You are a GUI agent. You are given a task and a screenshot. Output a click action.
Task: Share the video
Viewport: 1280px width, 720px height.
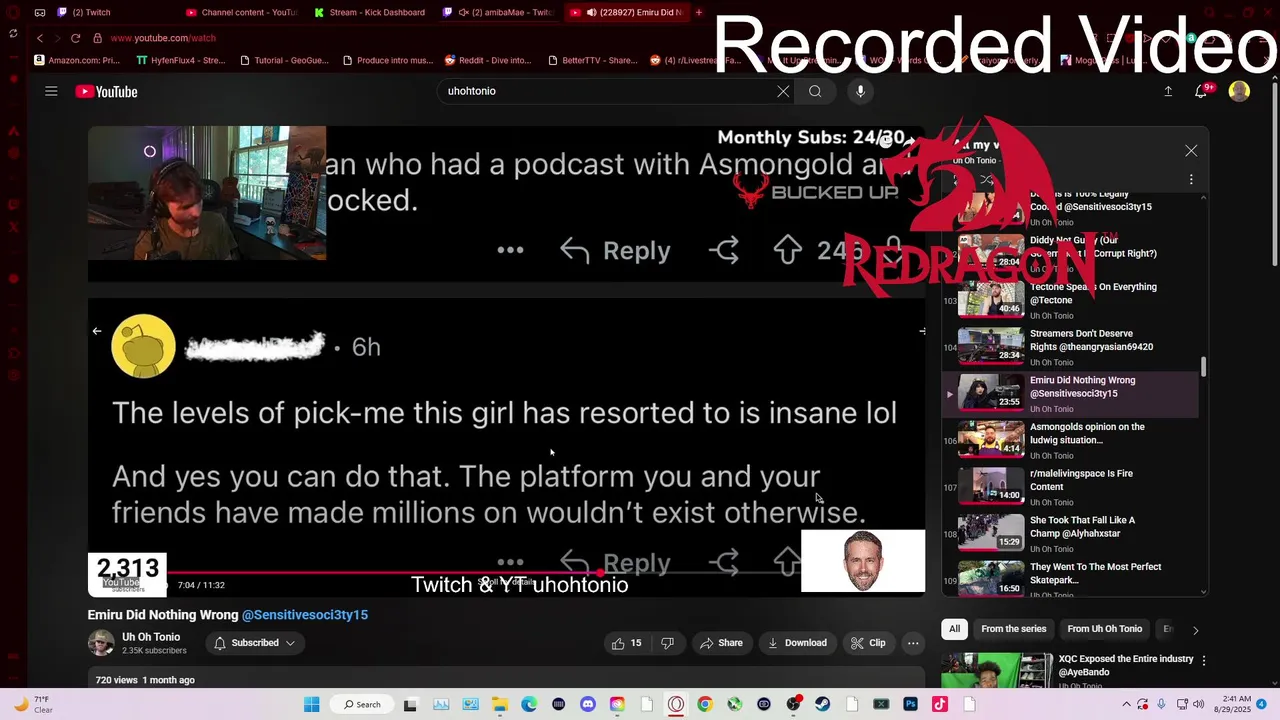coord(721,643)
